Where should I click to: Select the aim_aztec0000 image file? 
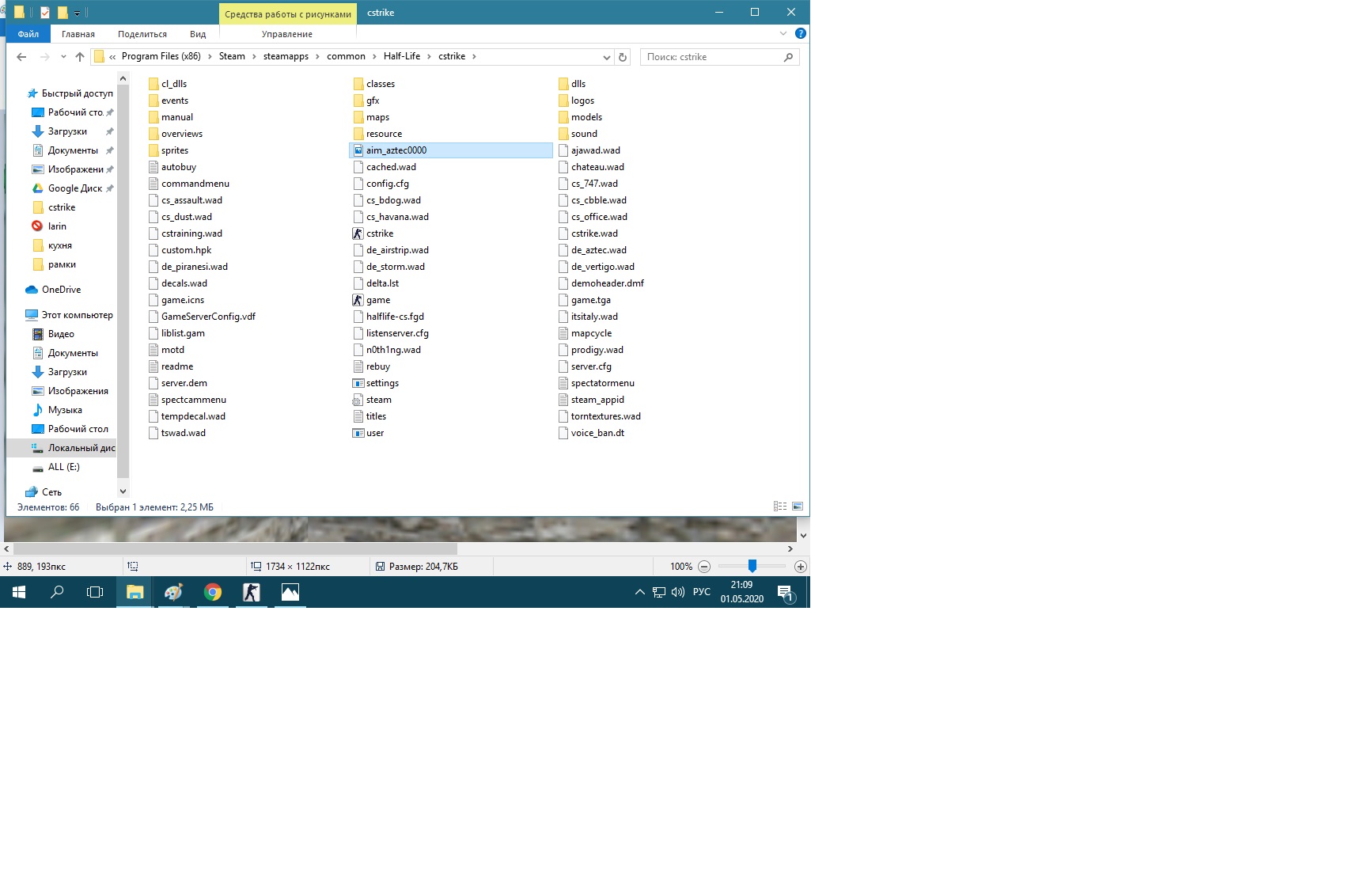pos(451,150)
